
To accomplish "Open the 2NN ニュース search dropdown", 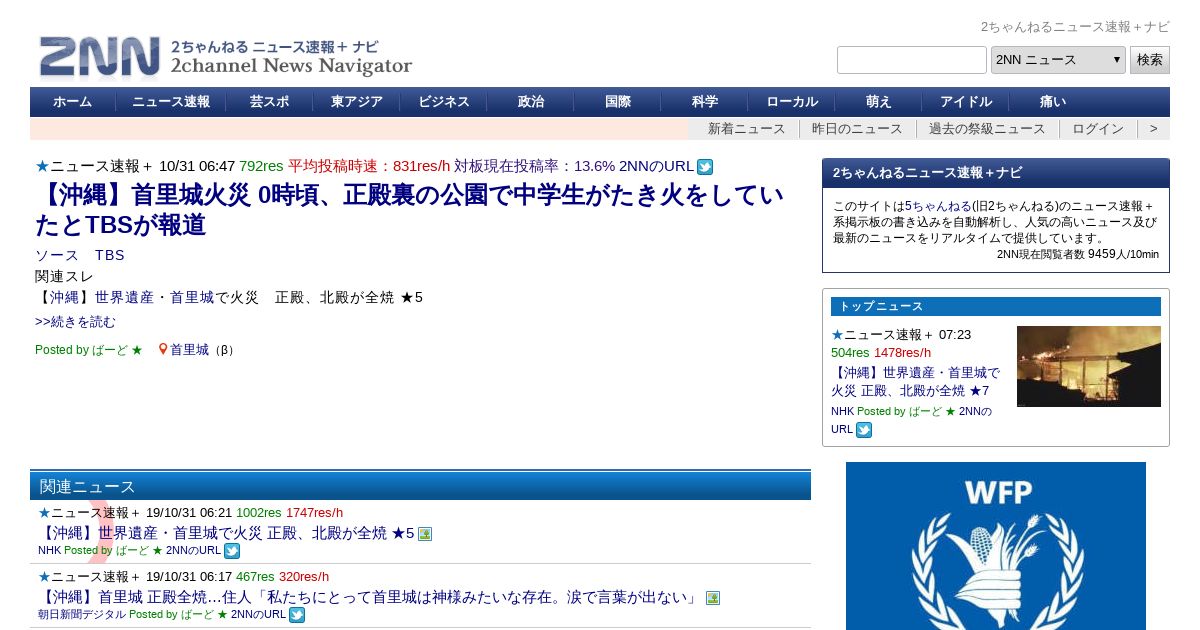I will click(x=1058, y=60).
